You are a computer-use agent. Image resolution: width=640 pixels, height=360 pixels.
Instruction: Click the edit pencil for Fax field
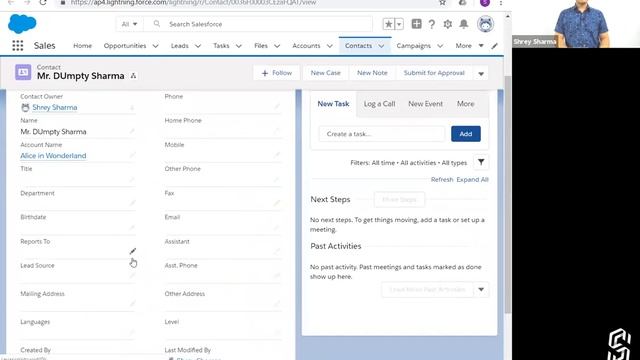(x=277, y=203)
